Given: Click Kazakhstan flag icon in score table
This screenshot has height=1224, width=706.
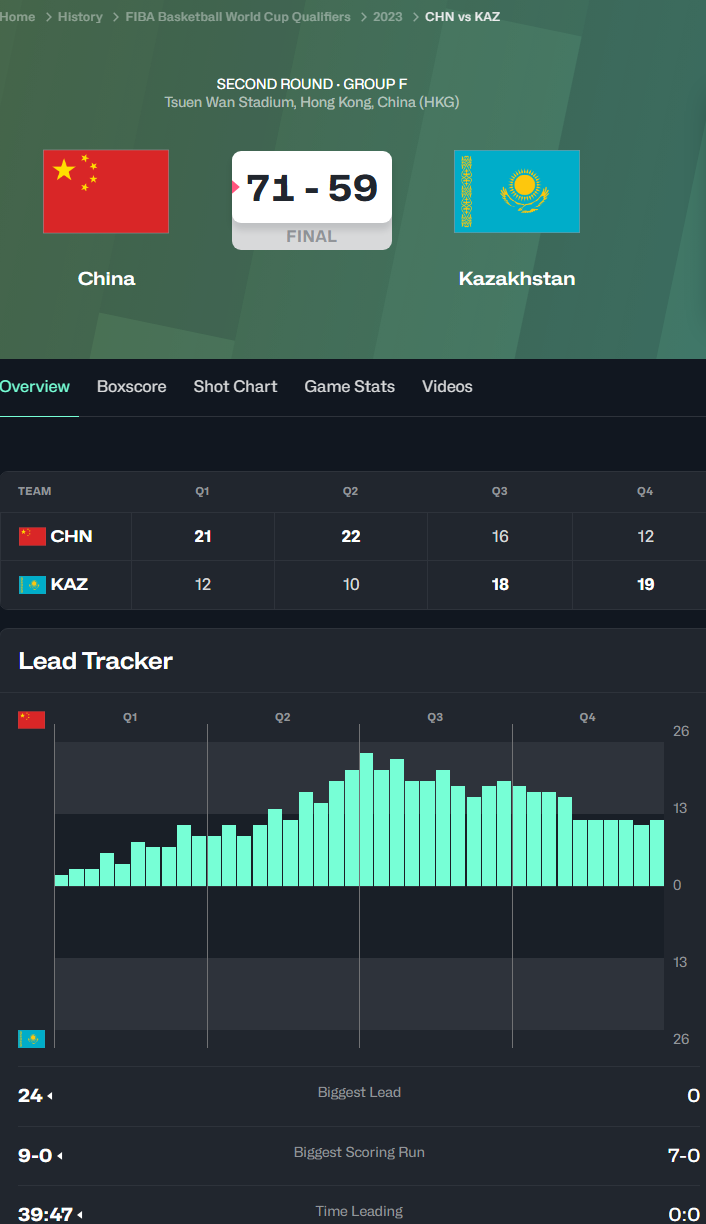Looking at the screenshot, I should [x=32, y=584].
